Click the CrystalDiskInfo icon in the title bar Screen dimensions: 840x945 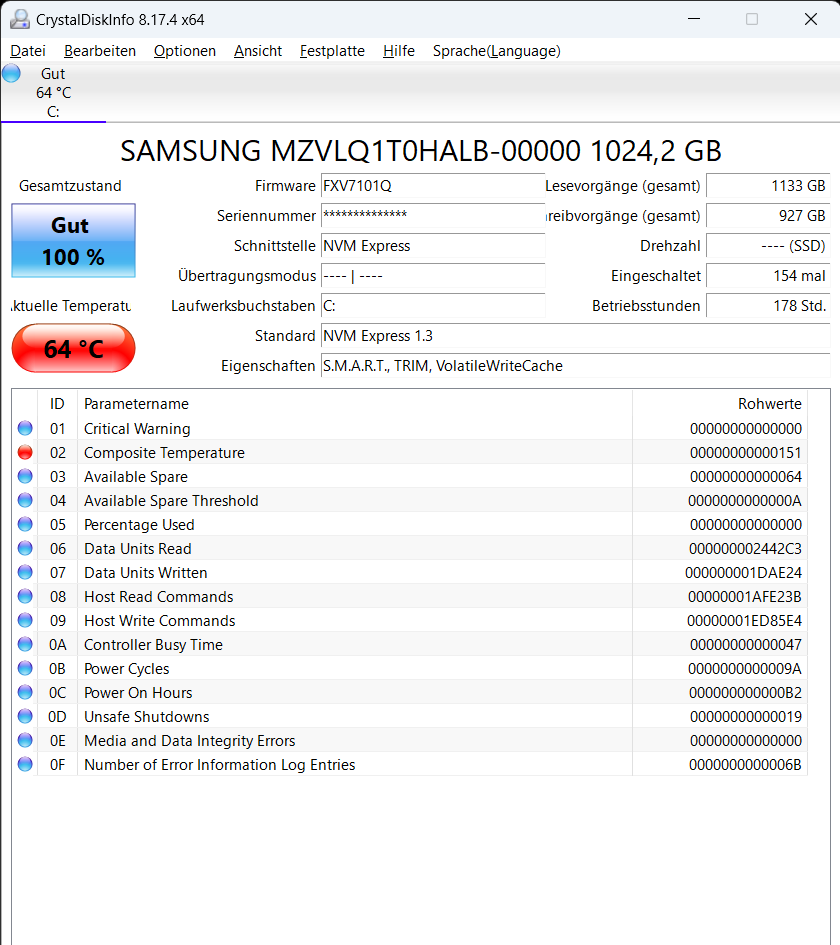pos(17,18)
